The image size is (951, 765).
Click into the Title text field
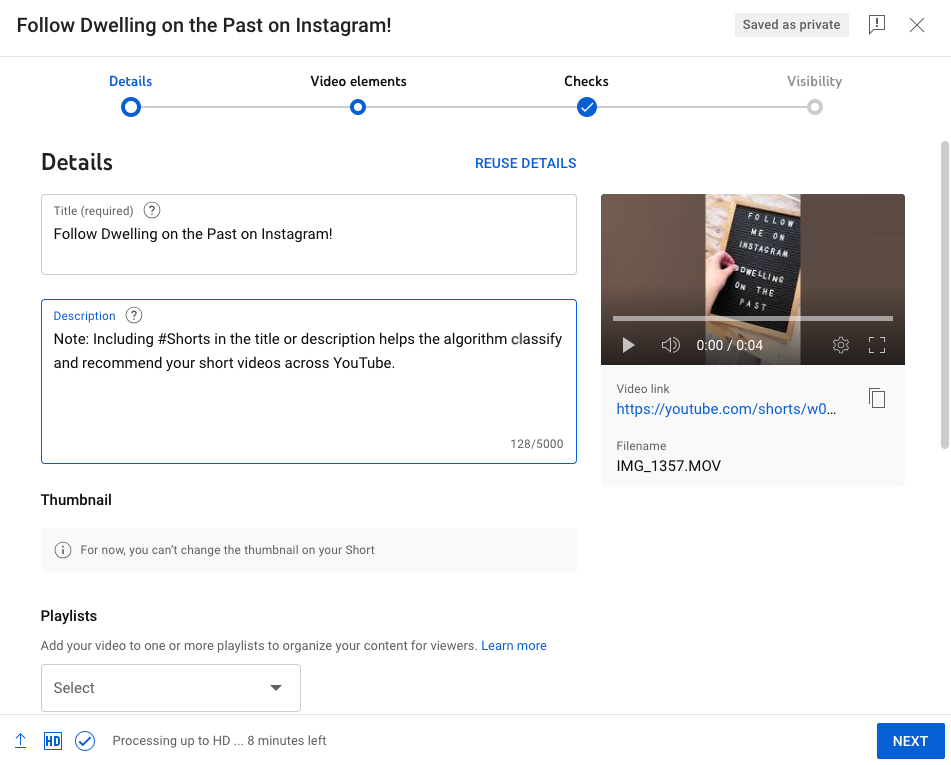(x=309, y=234)
